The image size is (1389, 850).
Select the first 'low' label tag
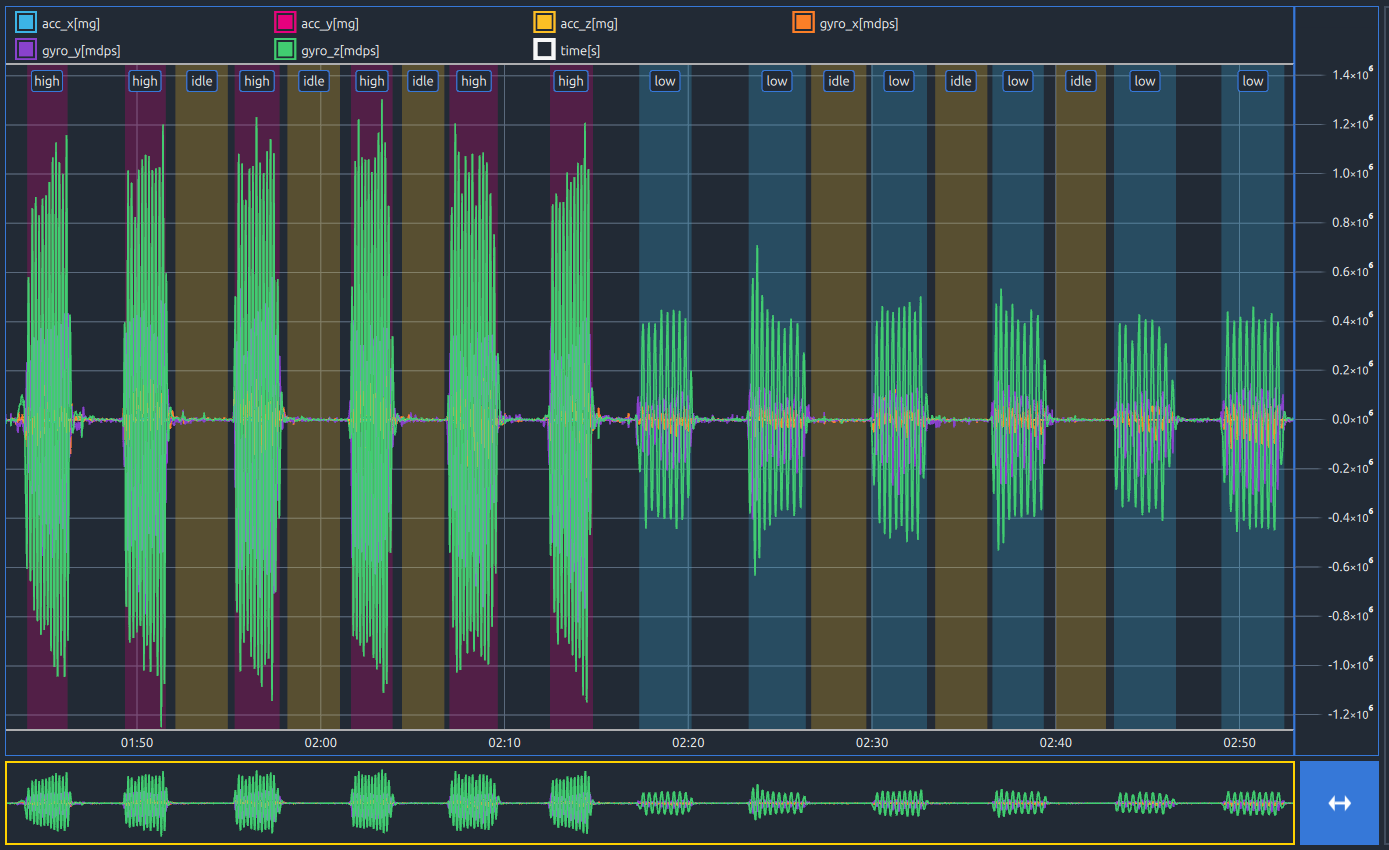[x=664, y=81]
